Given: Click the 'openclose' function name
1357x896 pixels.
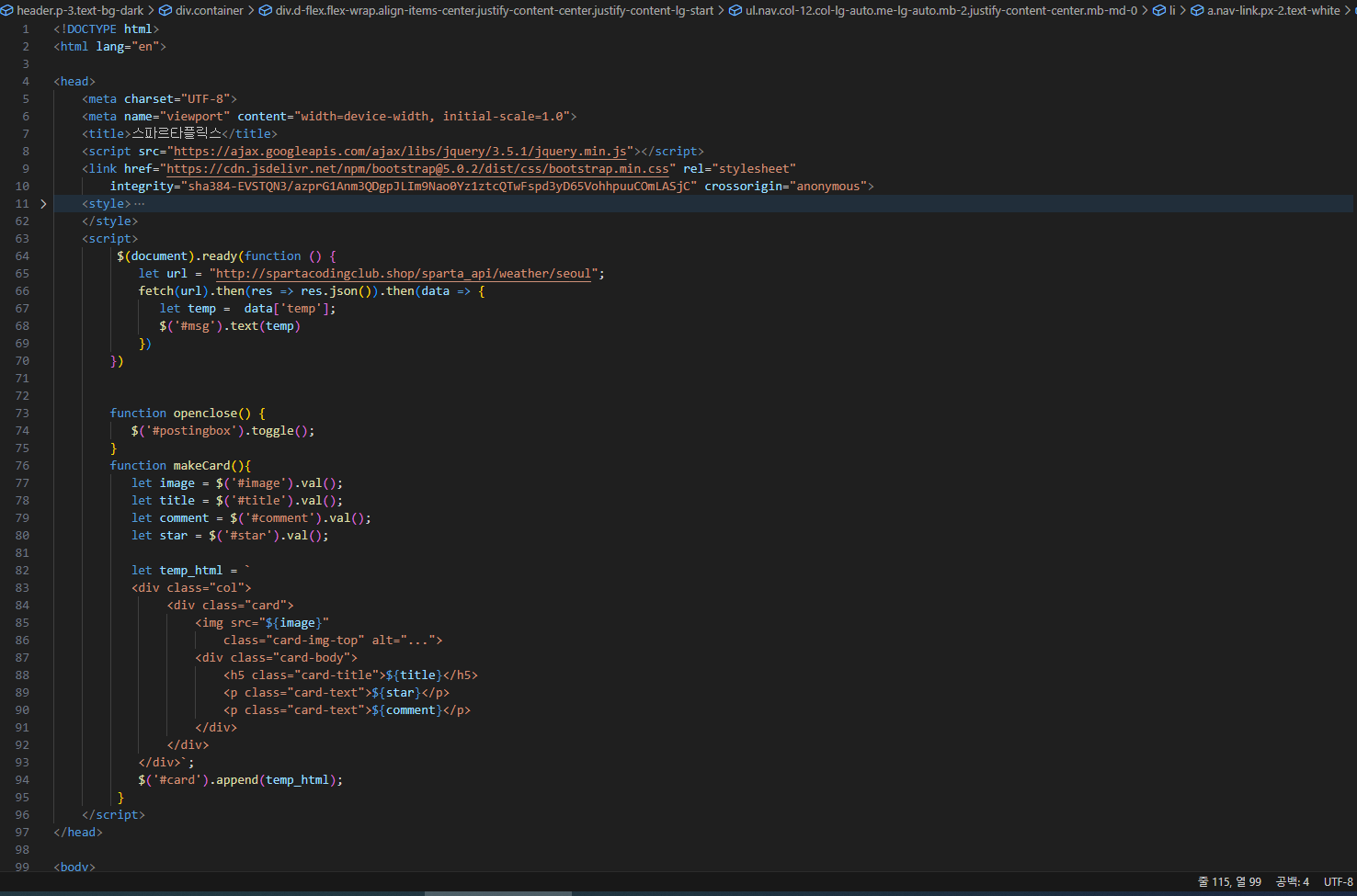Looking at the screenshot, I should (x=205, y=414).
